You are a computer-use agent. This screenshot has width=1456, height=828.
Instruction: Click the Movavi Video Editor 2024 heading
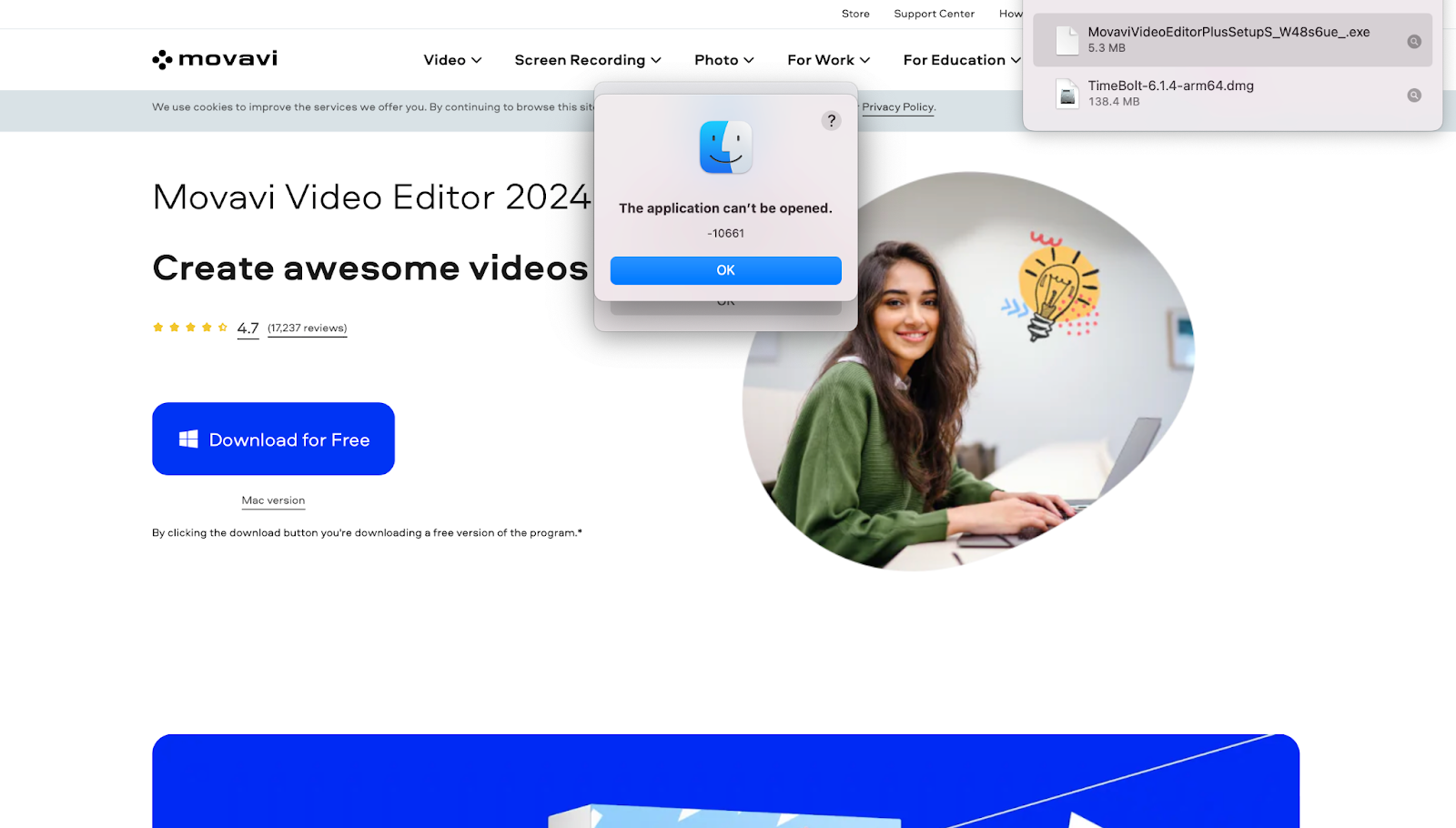tap(371, 197)
